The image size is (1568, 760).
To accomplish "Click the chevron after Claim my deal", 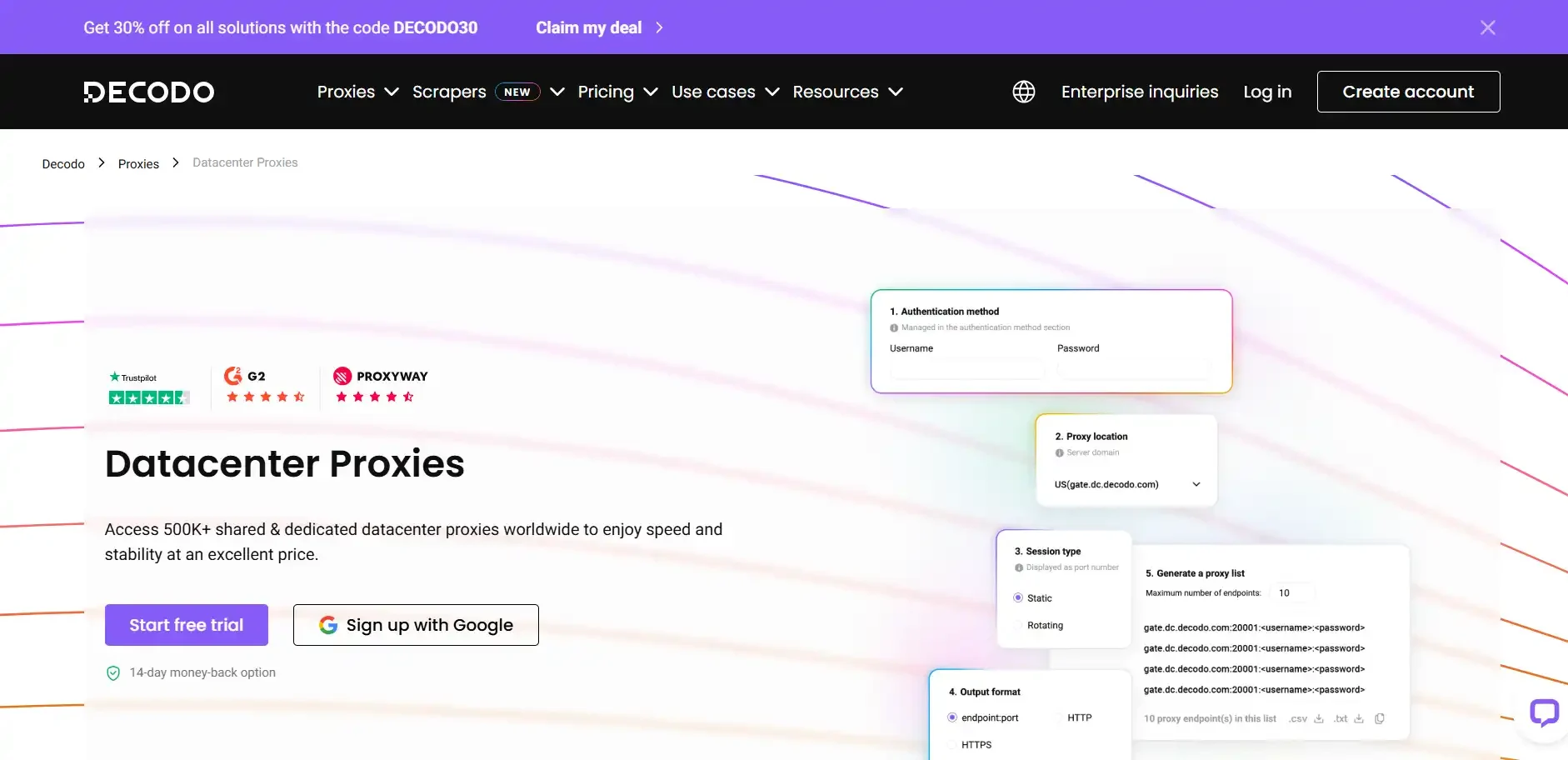I will [x=659, y=27].
